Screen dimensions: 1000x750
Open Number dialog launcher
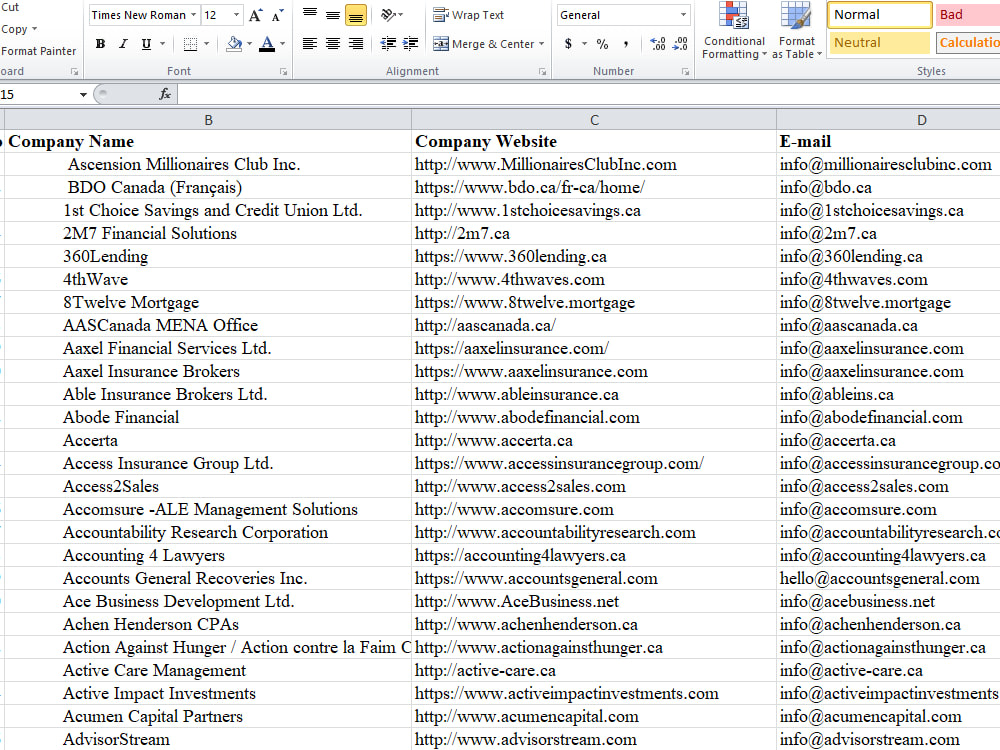point(686,72)
